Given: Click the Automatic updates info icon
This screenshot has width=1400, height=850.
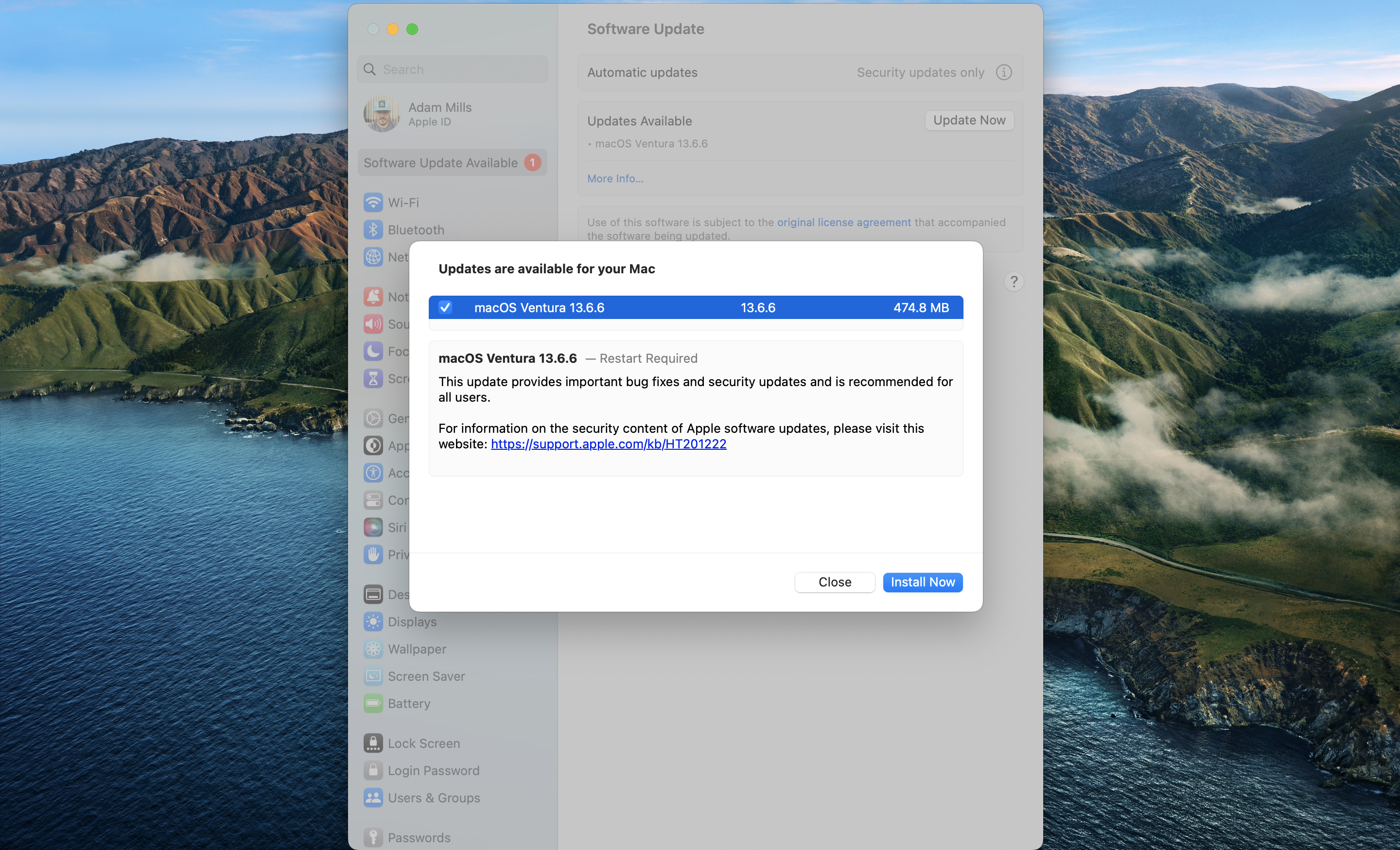Looking at the screenshot, I should (1004, 72).
